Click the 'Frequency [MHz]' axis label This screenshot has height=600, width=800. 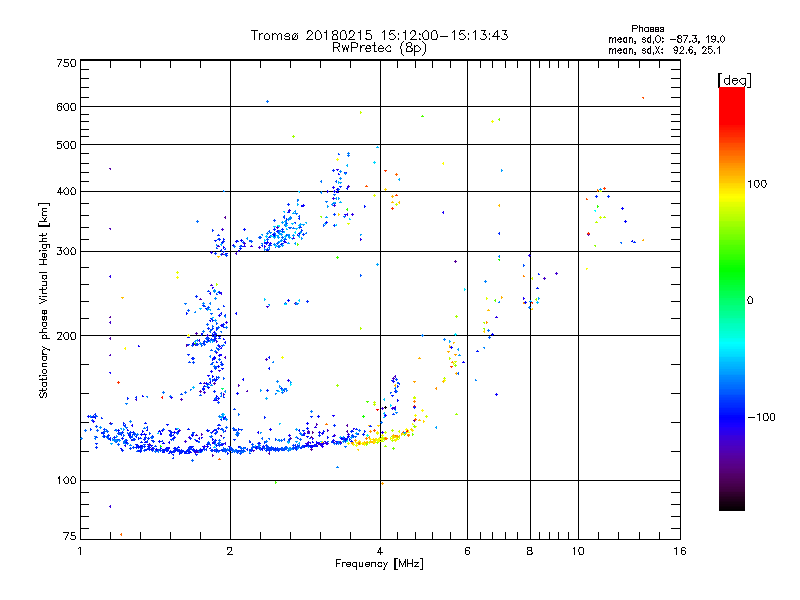pyautogui.click(x=379, y=564)
